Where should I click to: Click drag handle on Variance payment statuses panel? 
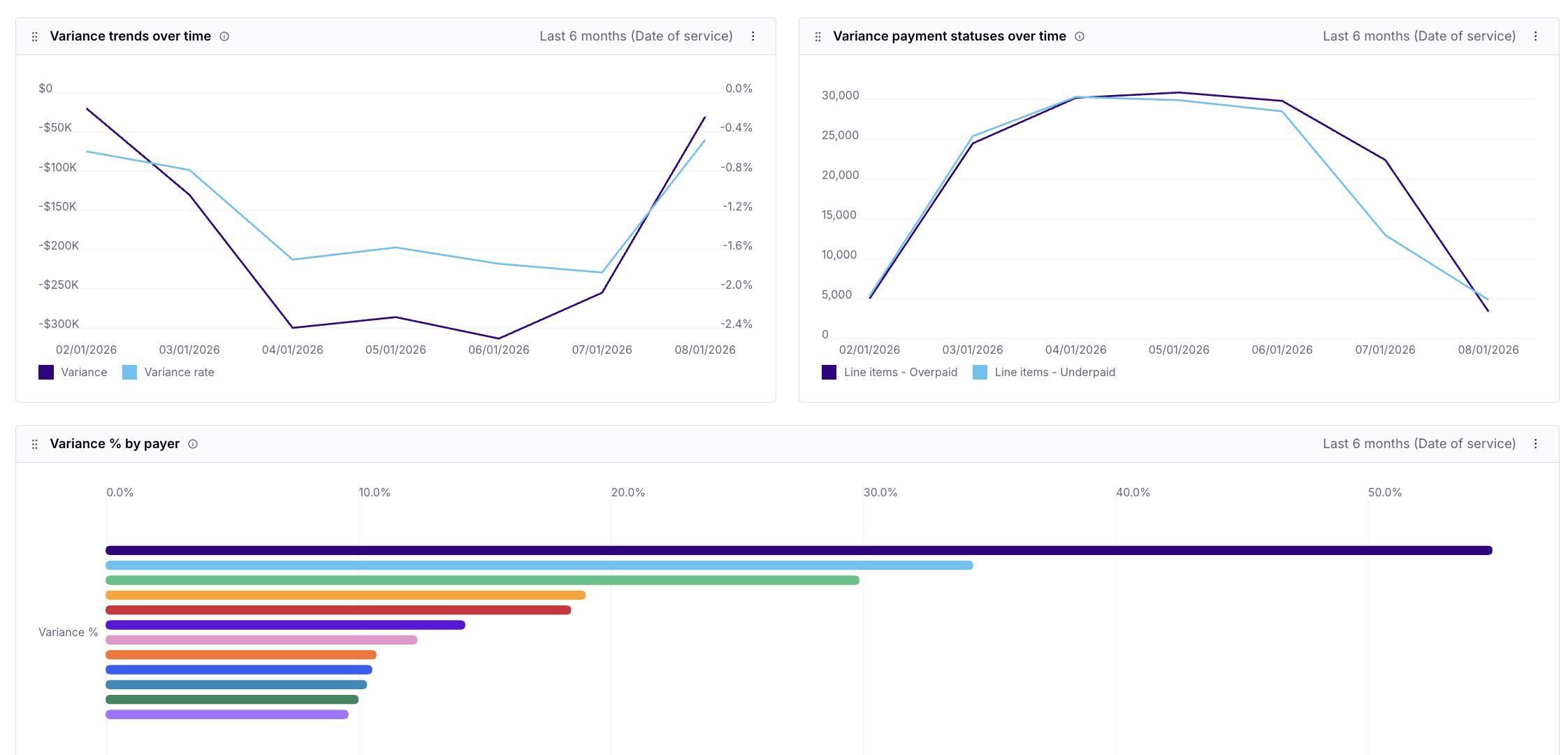click(x=818, y=36)
